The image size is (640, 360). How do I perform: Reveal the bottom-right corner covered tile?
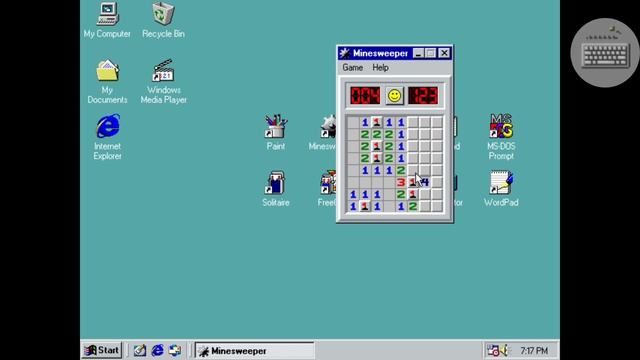click(437, 207)
